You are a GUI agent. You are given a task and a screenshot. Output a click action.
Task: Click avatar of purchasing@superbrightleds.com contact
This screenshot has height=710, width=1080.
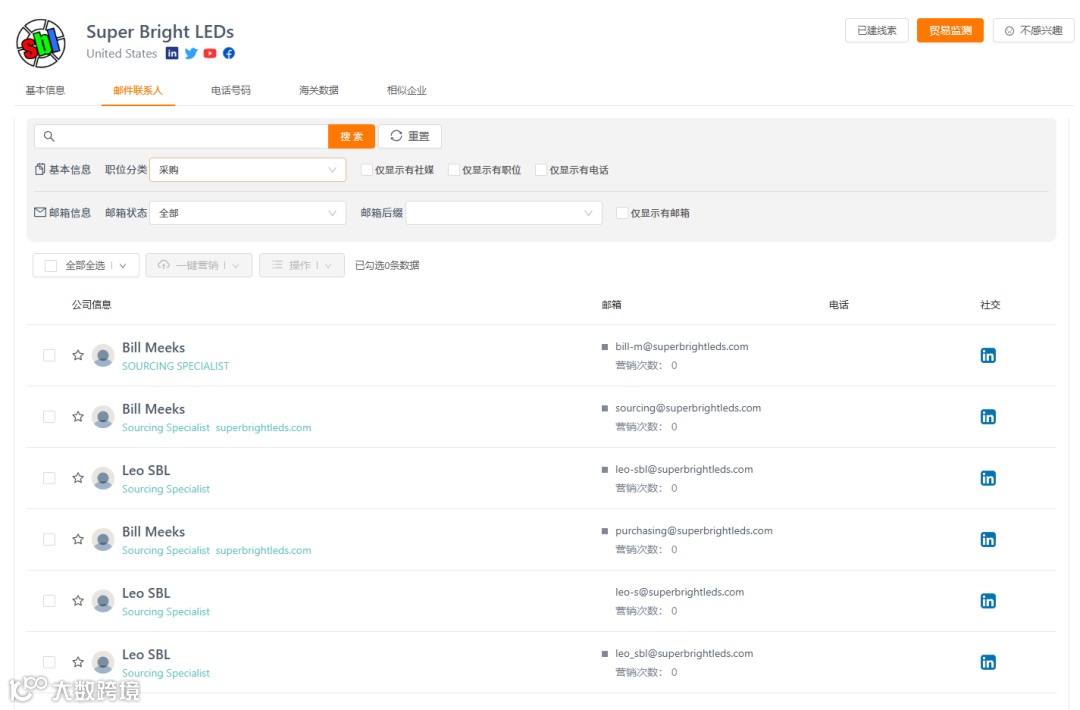point(103,539)
